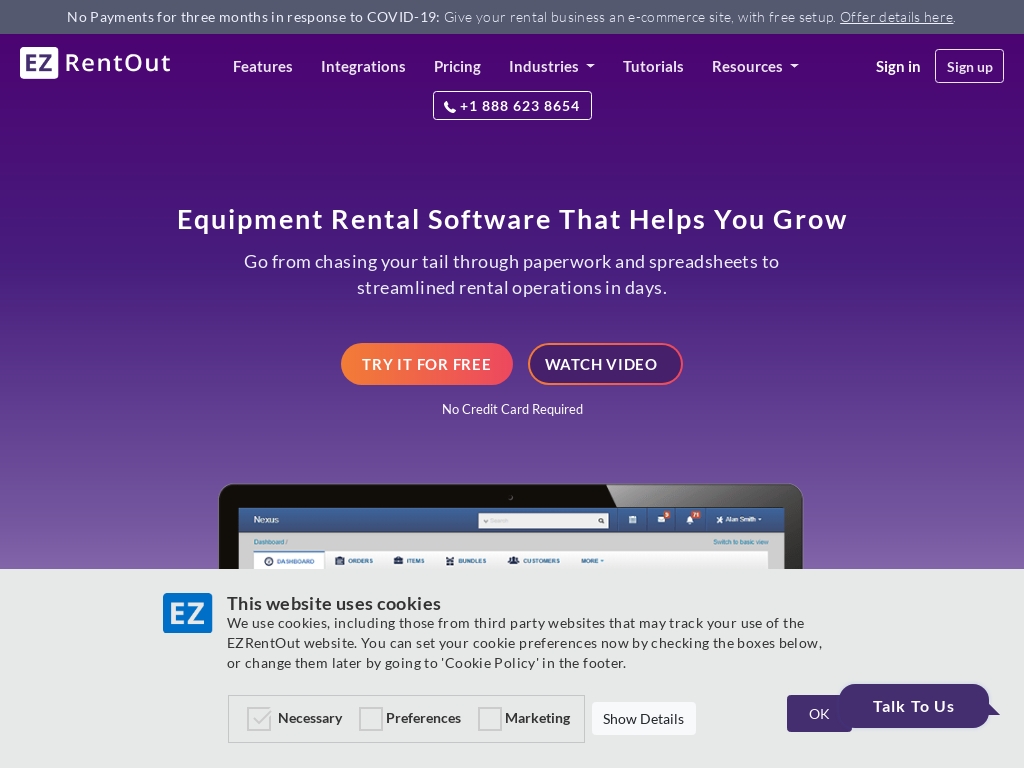Click the Nexus title in the preview
1024x768 pixels.
(266, 520)
